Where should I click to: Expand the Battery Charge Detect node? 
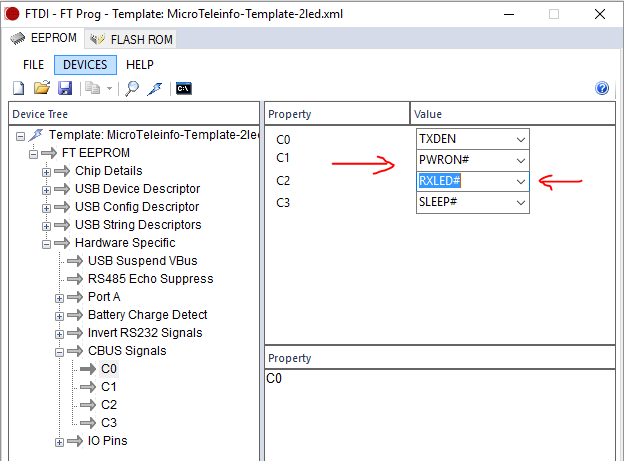point(59,316)
